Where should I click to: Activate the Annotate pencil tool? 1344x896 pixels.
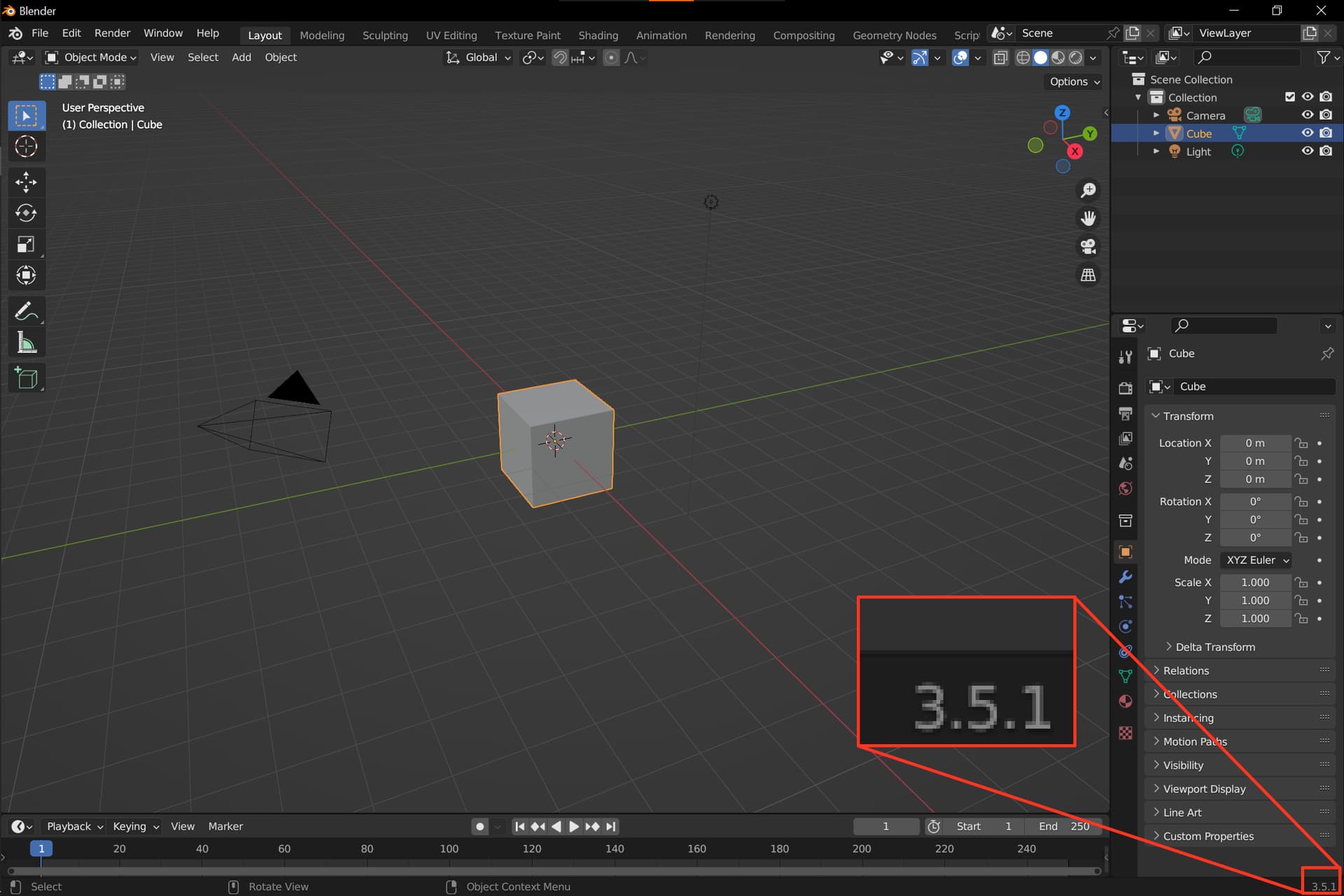coord(26,311)
